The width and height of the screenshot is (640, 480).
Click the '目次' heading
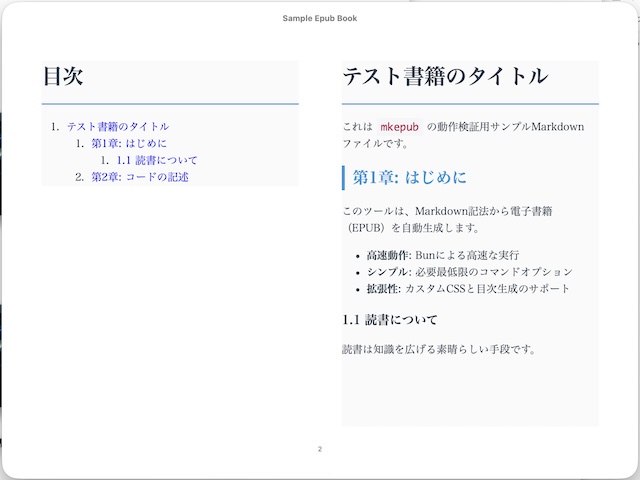pos(63,76)
